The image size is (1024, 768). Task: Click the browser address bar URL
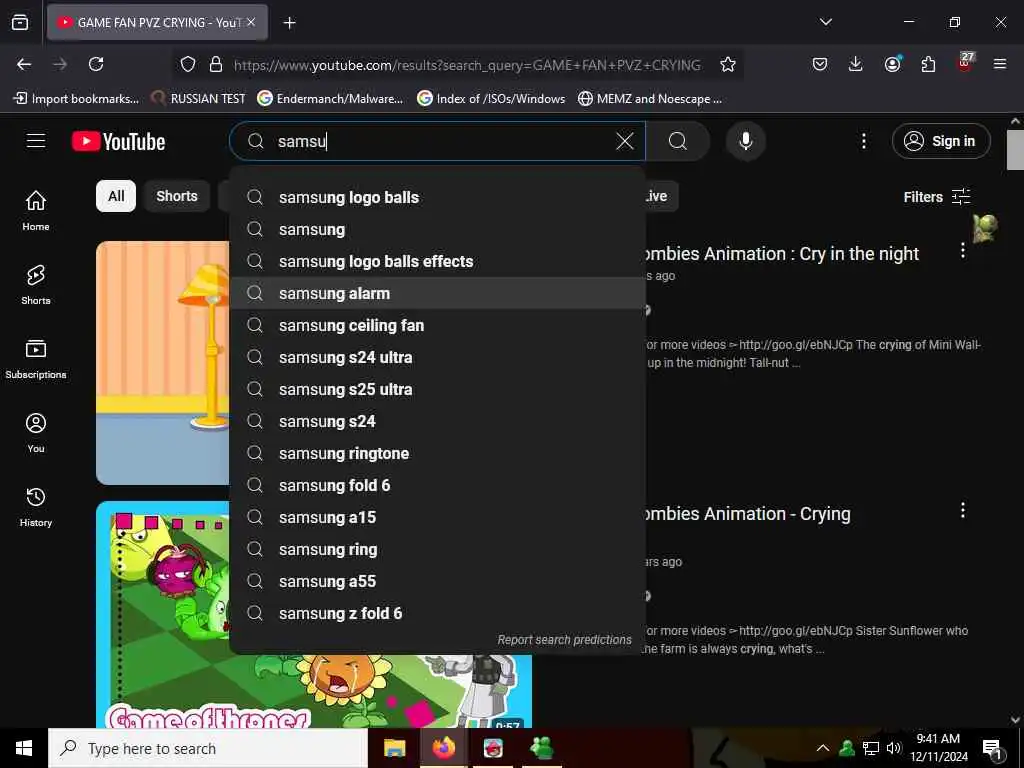coord(467,65)
